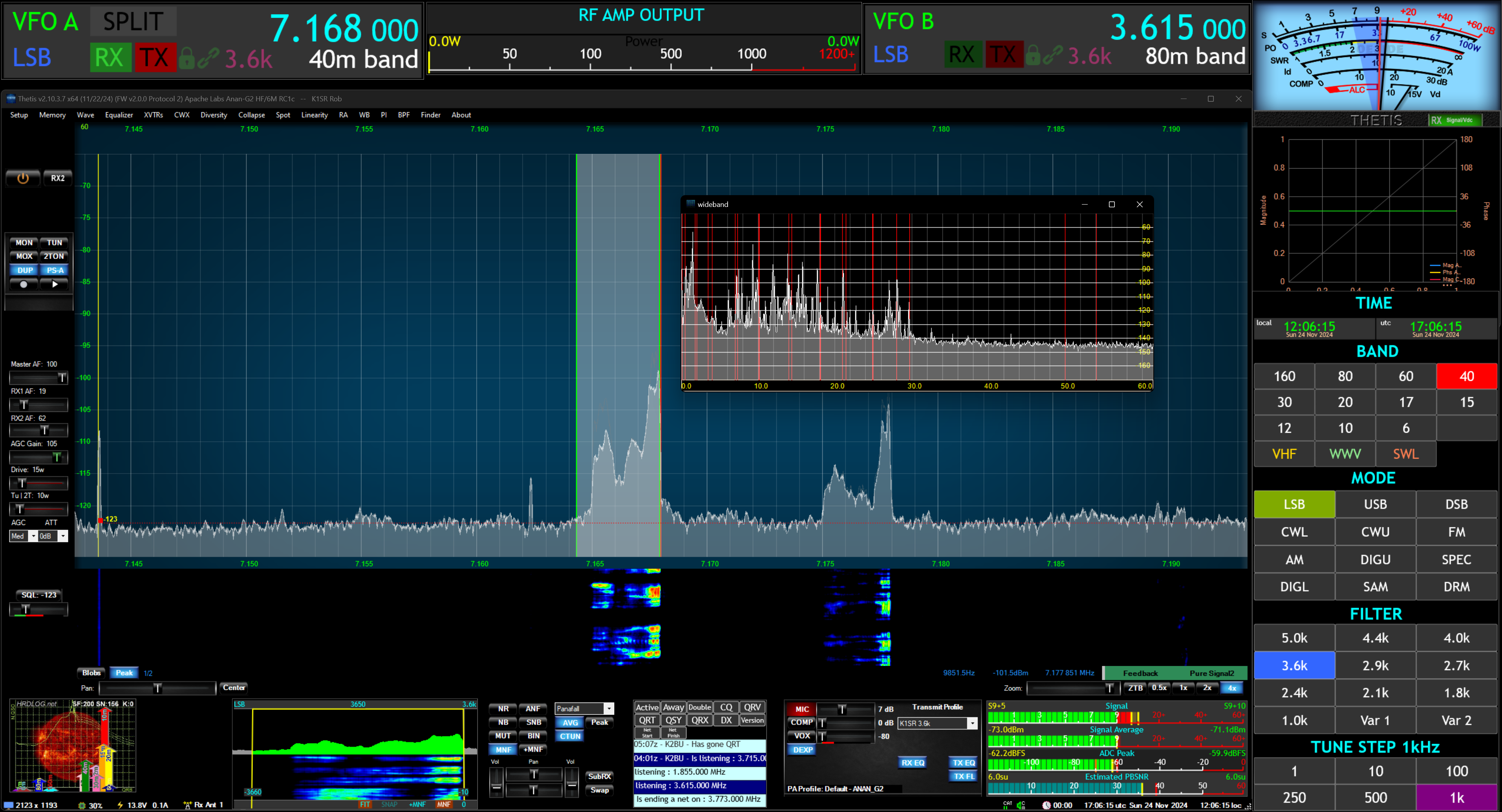1502x812 pixels.
Task: Click the Master AF slider
Action: click(x=38, y=378)
